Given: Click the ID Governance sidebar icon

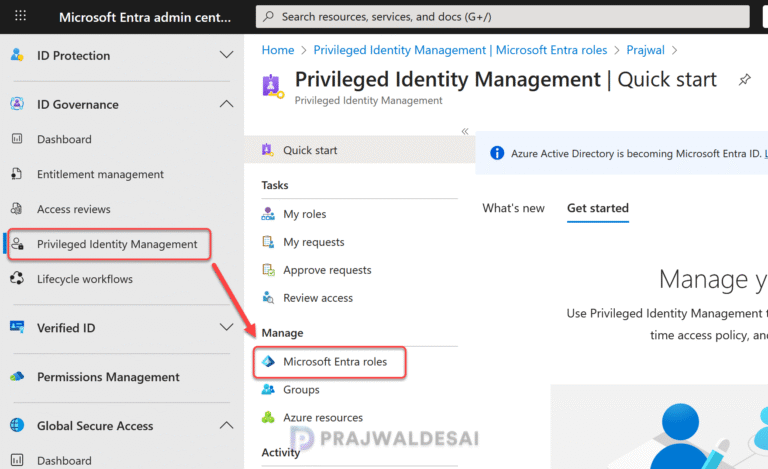Looking at the screenshot, I should point(17,104).
